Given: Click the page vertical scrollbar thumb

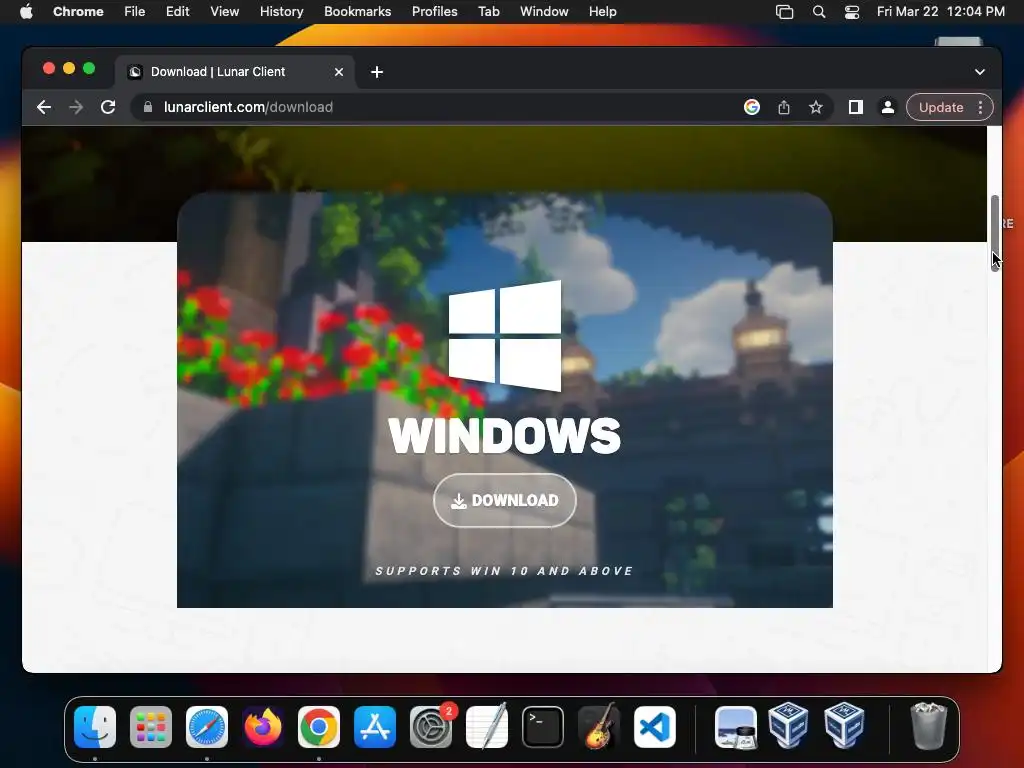Looking at the screenshot, I should tap(995, 231).
